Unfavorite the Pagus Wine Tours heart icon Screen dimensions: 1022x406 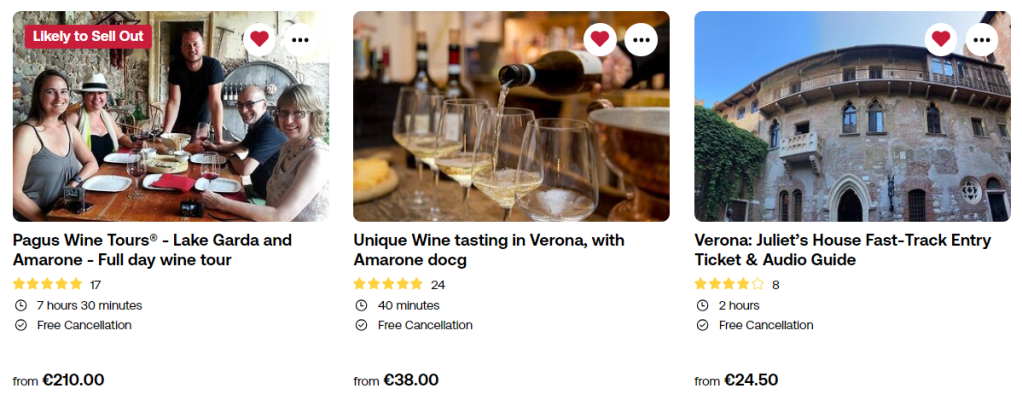click(x=259, y=39)
